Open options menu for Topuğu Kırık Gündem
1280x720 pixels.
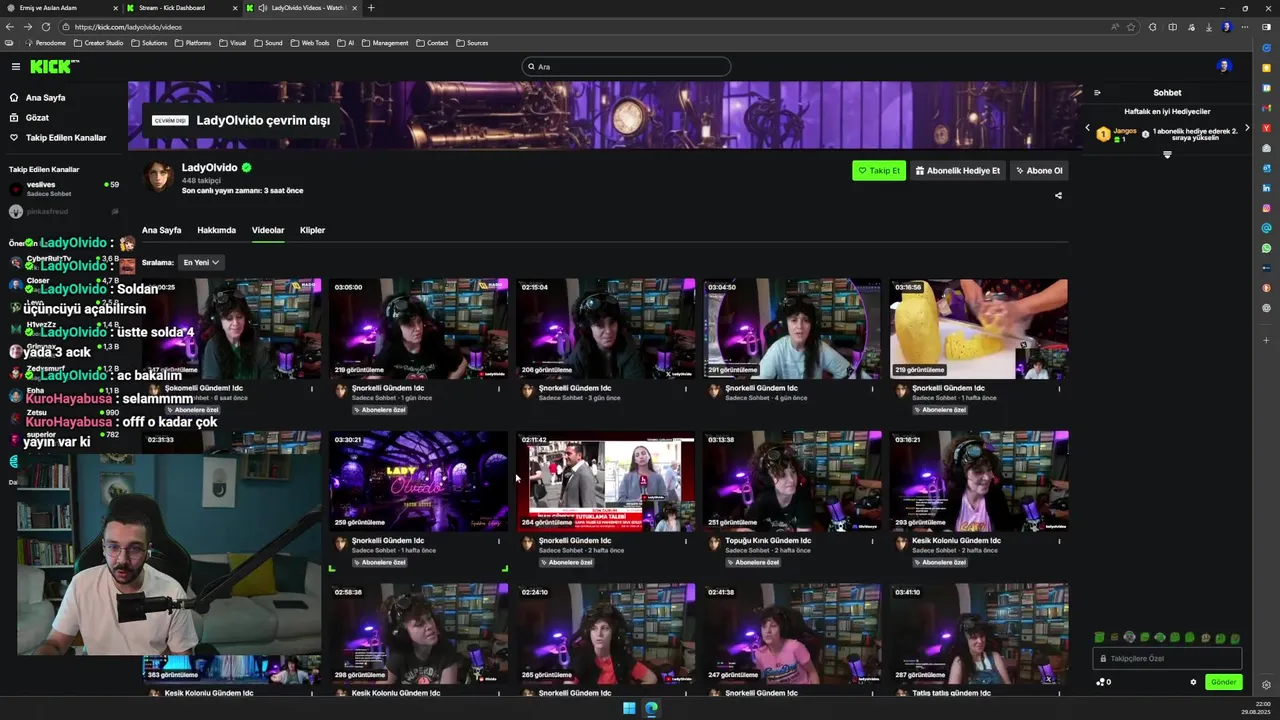872,541
